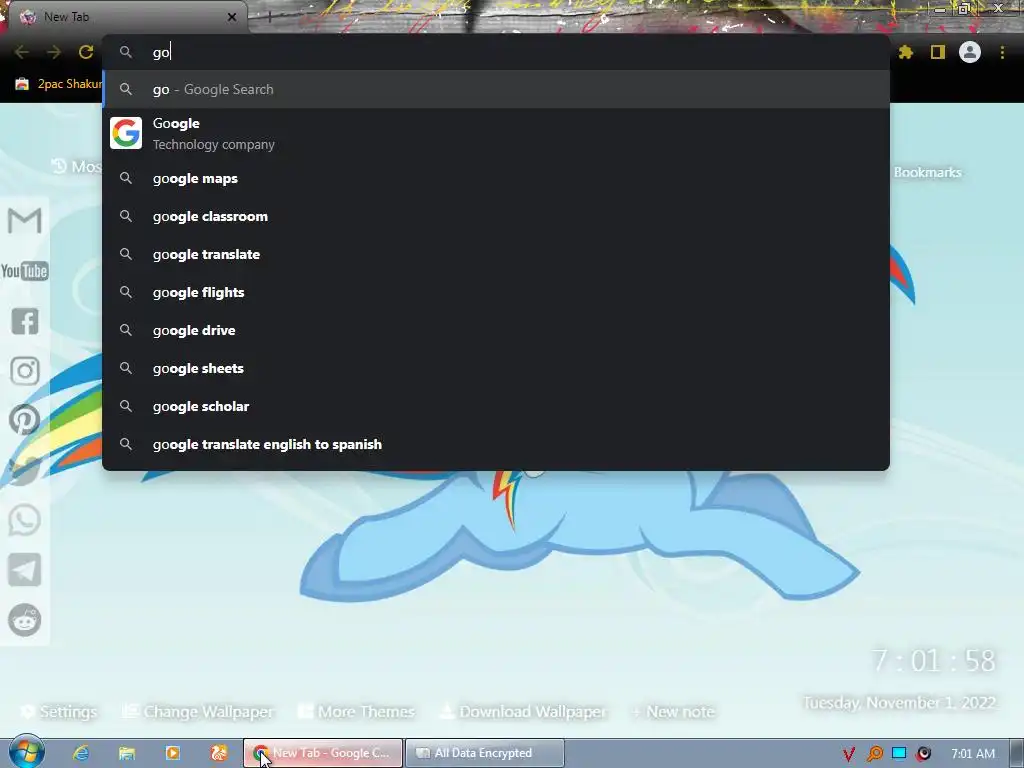
Task: Launch the media player taskbar icon
Action: click(x=173, y=753)
